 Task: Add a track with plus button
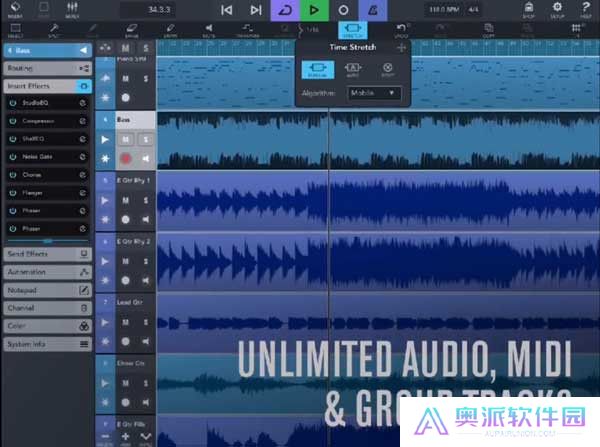126,437
